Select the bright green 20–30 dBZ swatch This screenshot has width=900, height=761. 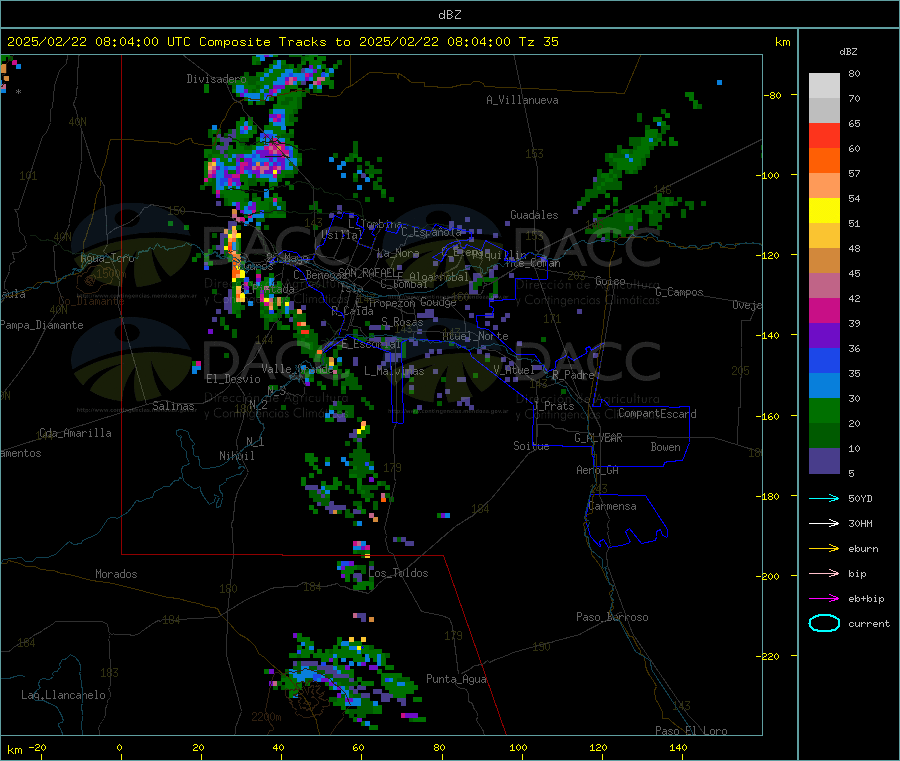(x=824, y=410)
